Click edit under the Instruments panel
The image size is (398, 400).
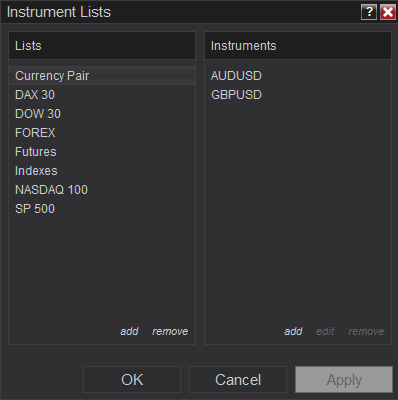click(x=325, y=331)
